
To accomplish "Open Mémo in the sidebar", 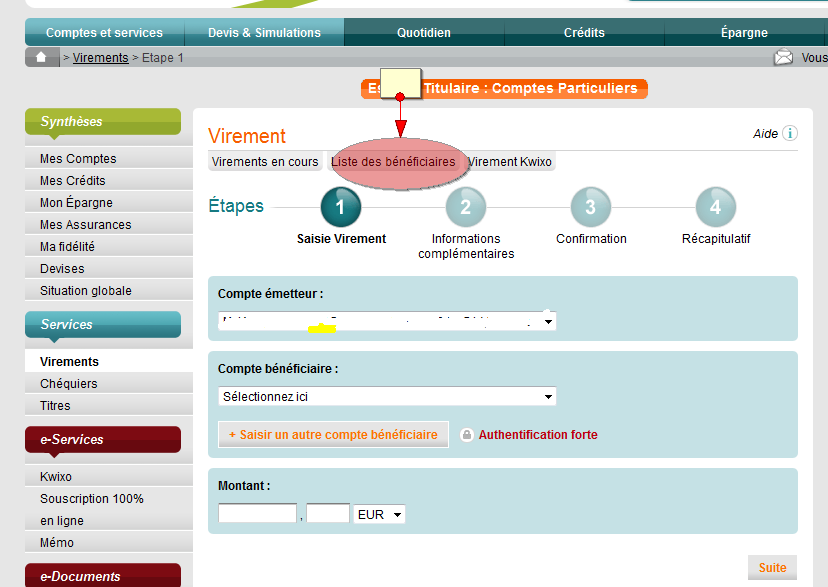I will [x=109, y=543].
